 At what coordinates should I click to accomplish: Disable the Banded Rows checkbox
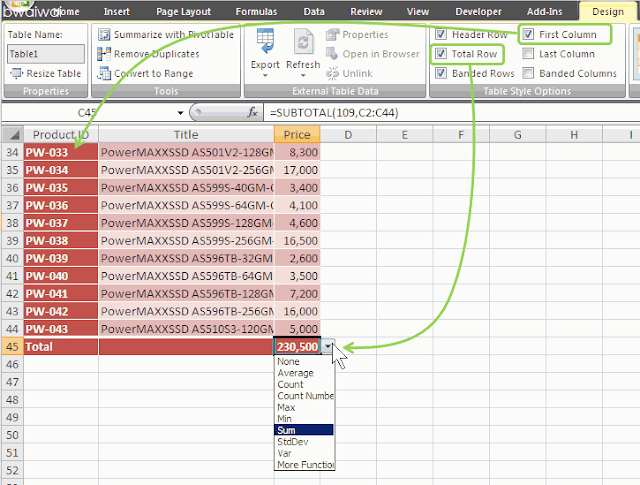(440, 73)
